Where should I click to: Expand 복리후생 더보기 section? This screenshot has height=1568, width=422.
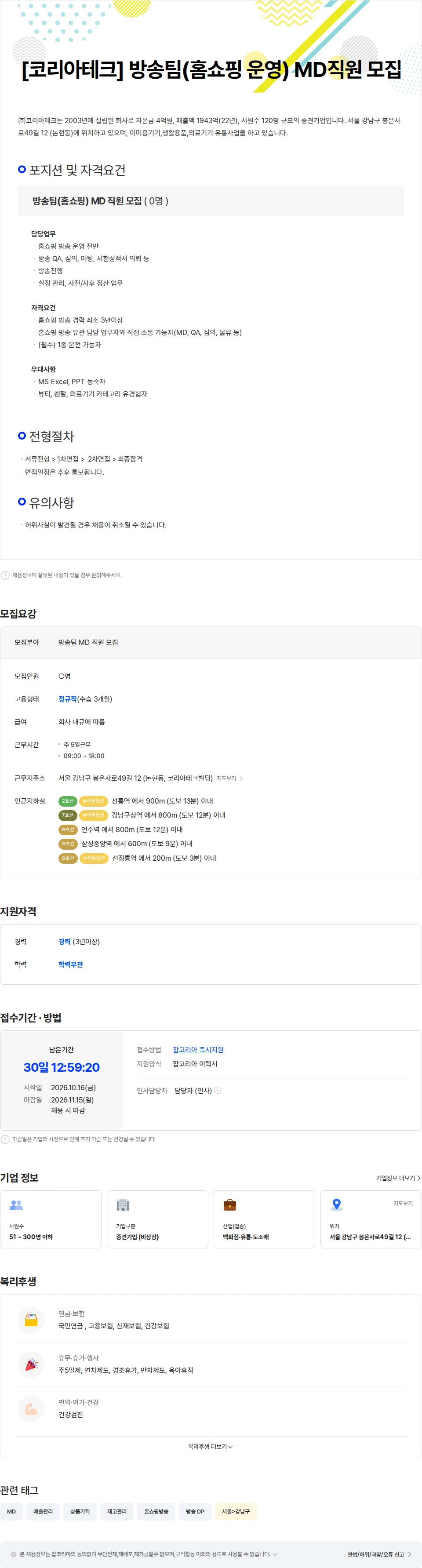click(x=211, y=1446)
